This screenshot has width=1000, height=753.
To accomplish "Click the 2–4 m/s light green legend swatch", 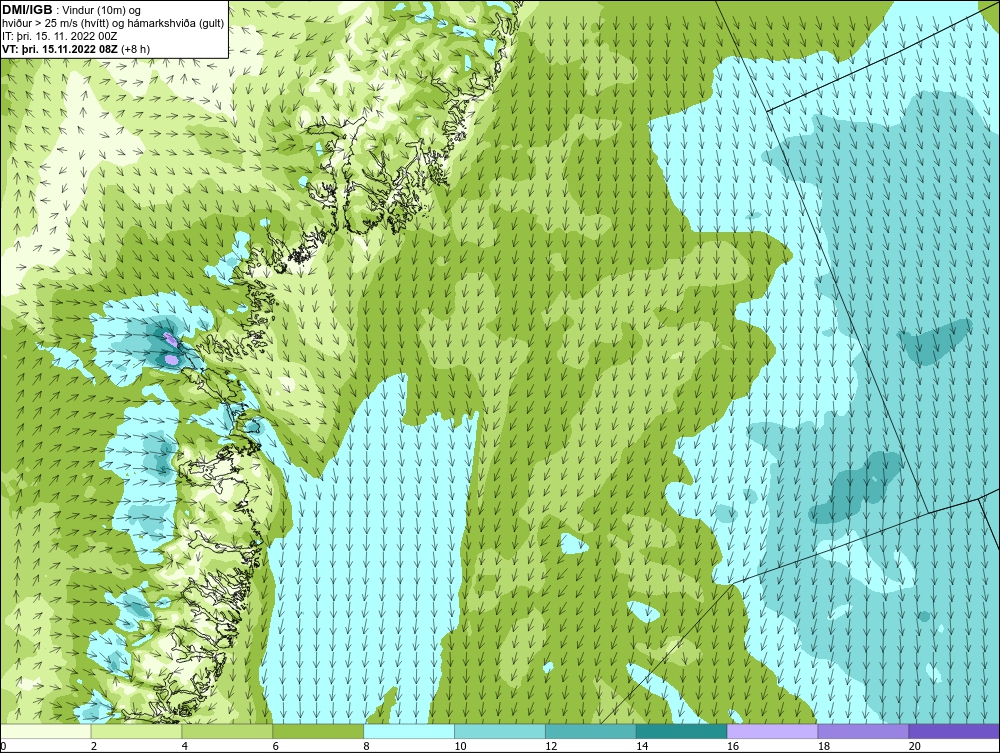I will 136,731.
